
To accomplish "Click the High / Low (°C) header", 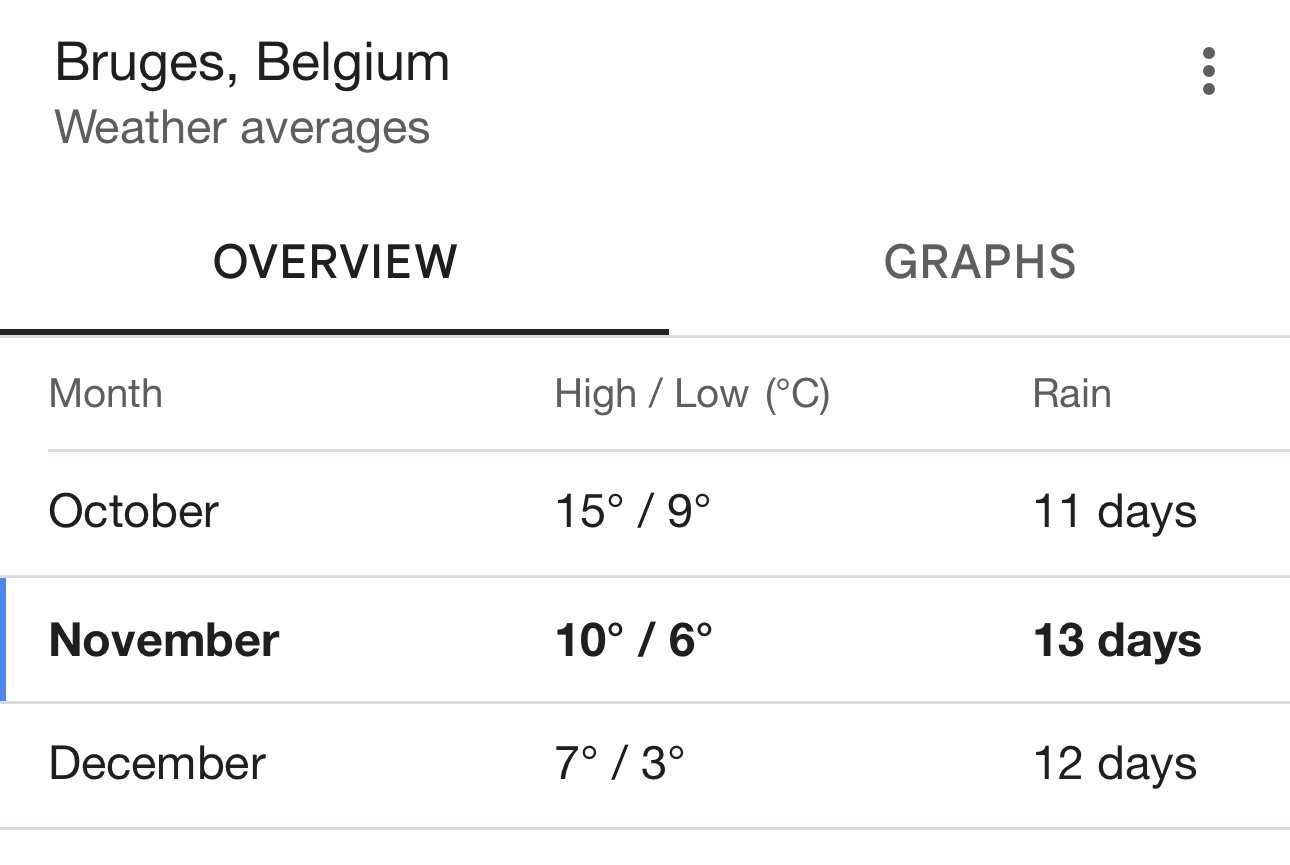I will tap(692, 394).
